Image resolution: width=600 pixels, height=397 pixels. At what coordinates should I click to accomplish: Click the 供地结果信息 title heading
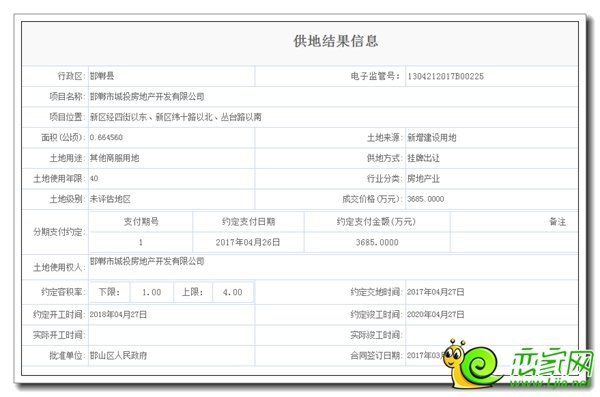click(336, 41)
